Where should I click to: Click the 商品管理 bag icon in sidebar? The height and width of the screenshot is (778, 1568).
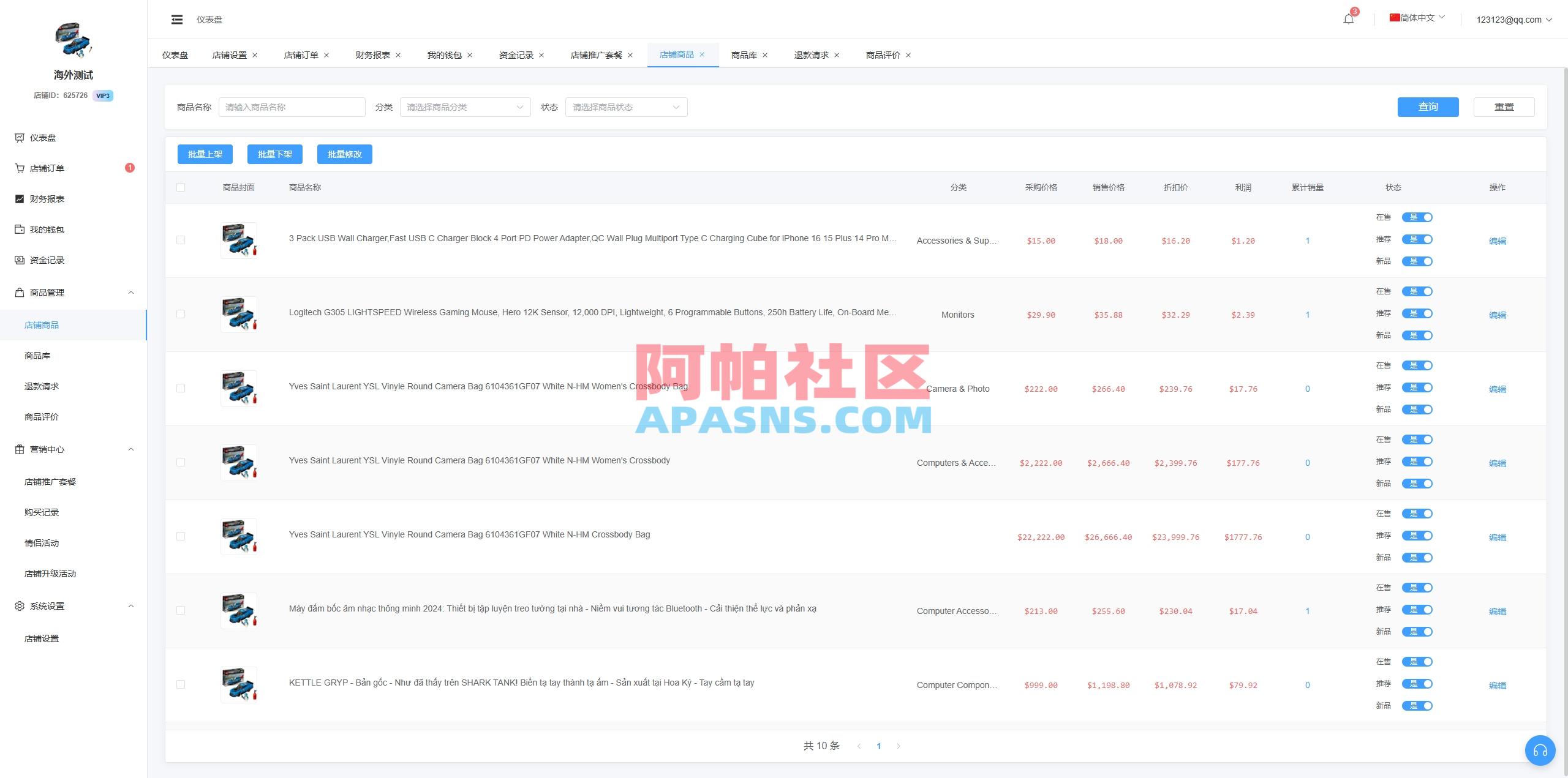tap(18, 292)
